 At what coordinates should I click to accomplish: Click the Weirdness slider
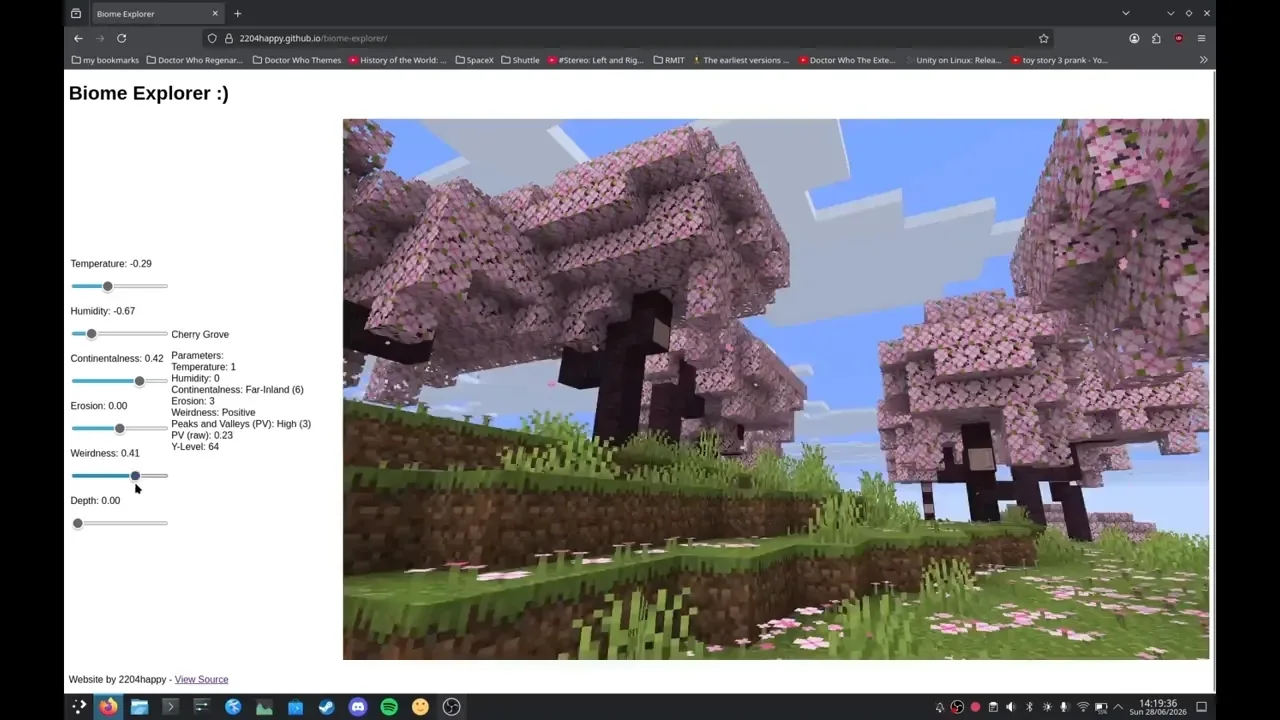pos(119,475)
